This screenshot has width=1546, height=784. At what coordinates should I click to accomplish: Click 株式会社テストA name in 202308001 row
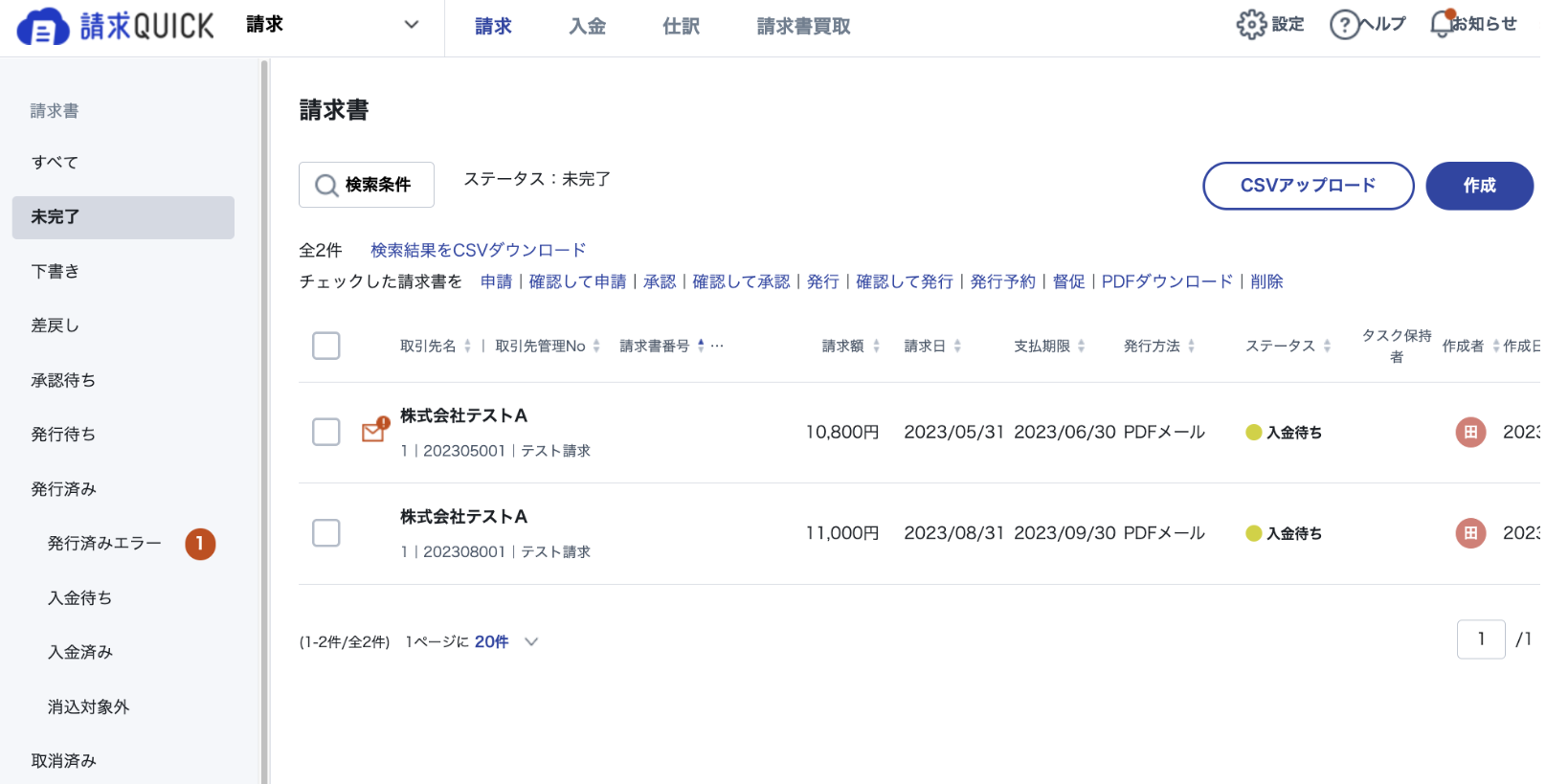tap(463, 516)
